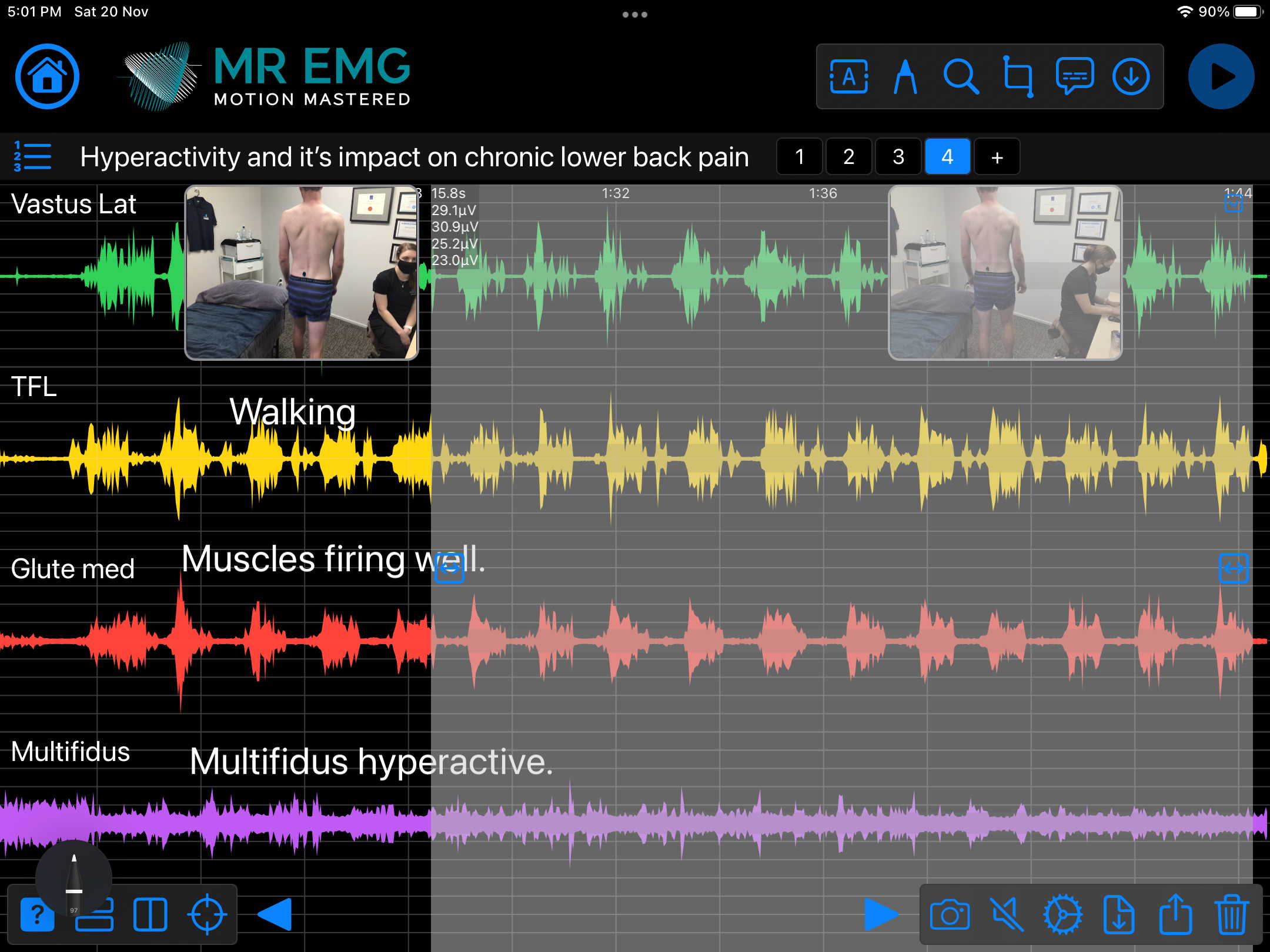Select the TFL channel label
The height and width of the screenshot is (952, 1270).
[34, 387]
